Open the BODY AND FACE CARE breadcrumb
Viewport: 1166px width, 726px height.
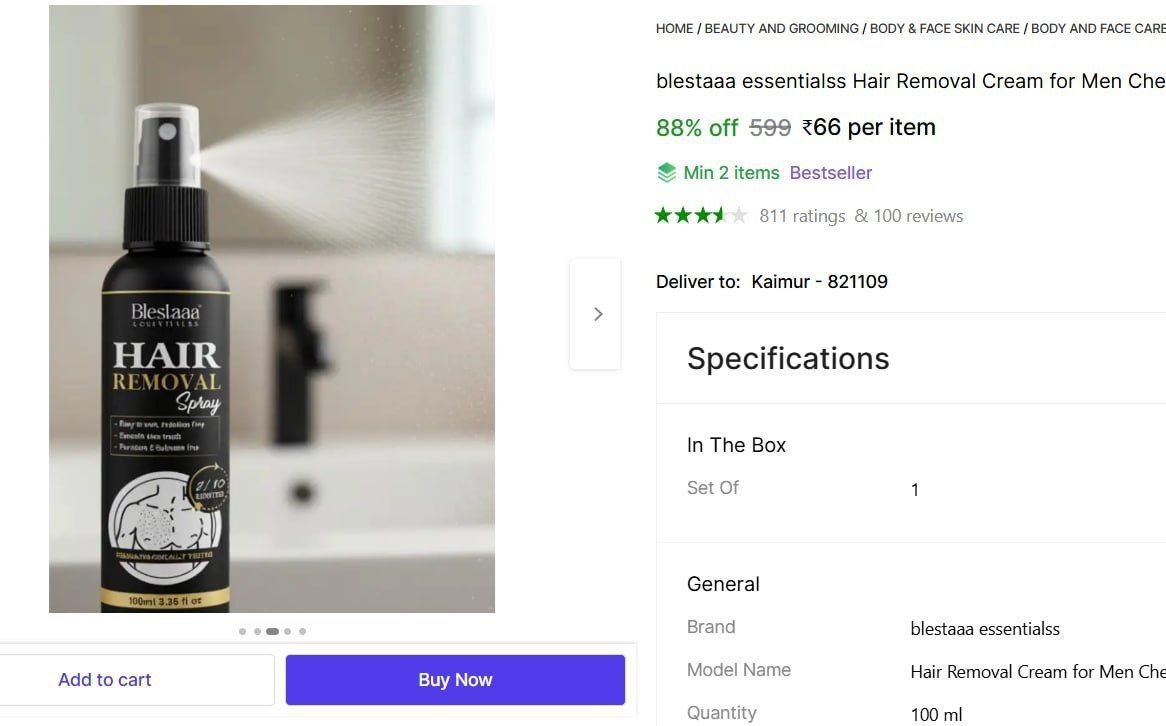[1097, 29]
